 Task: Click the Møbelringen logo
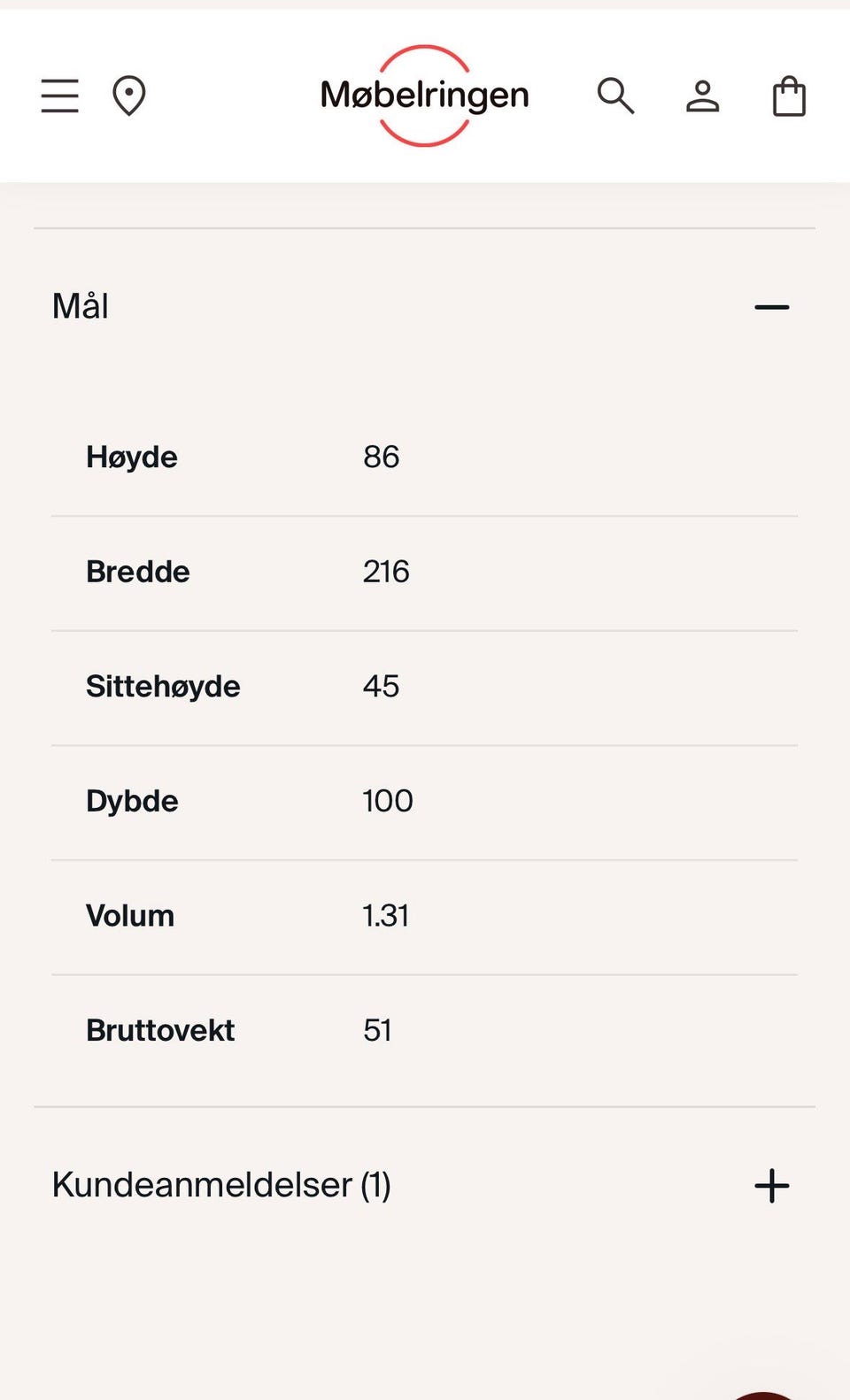tap(425, 96)
